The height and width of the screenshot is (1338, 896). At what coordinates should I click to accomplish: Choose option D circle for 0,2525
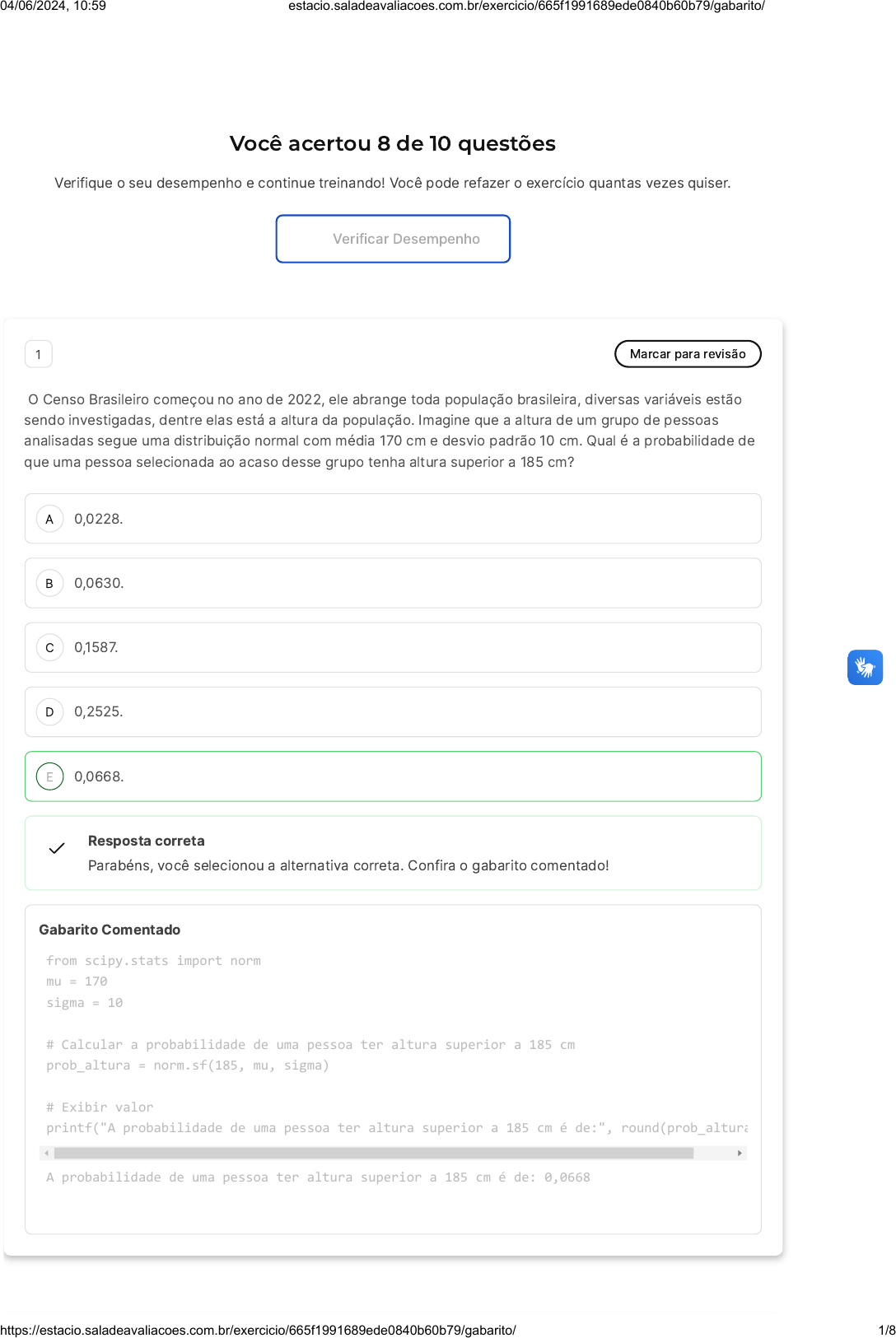click(x=49, y=711)
